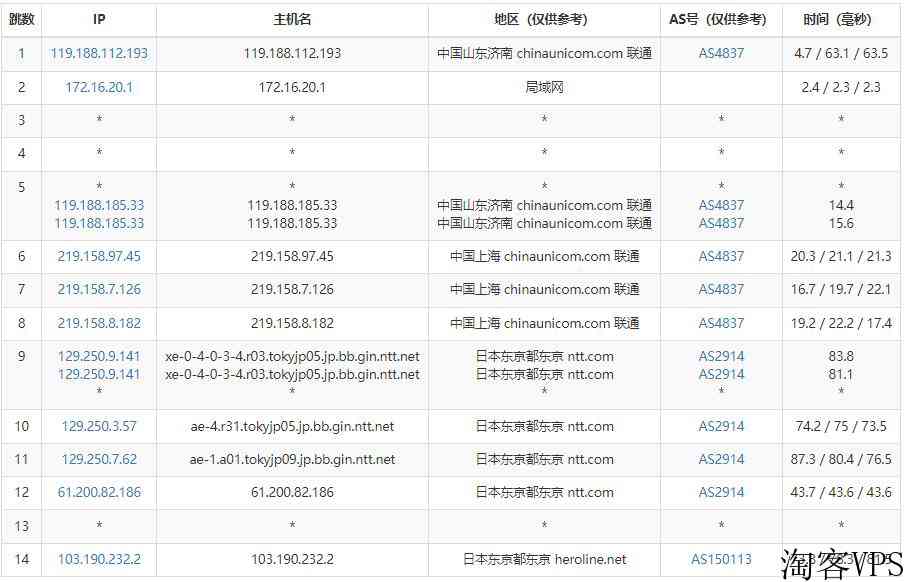Select hop number 13 cell

click(21, 526)
